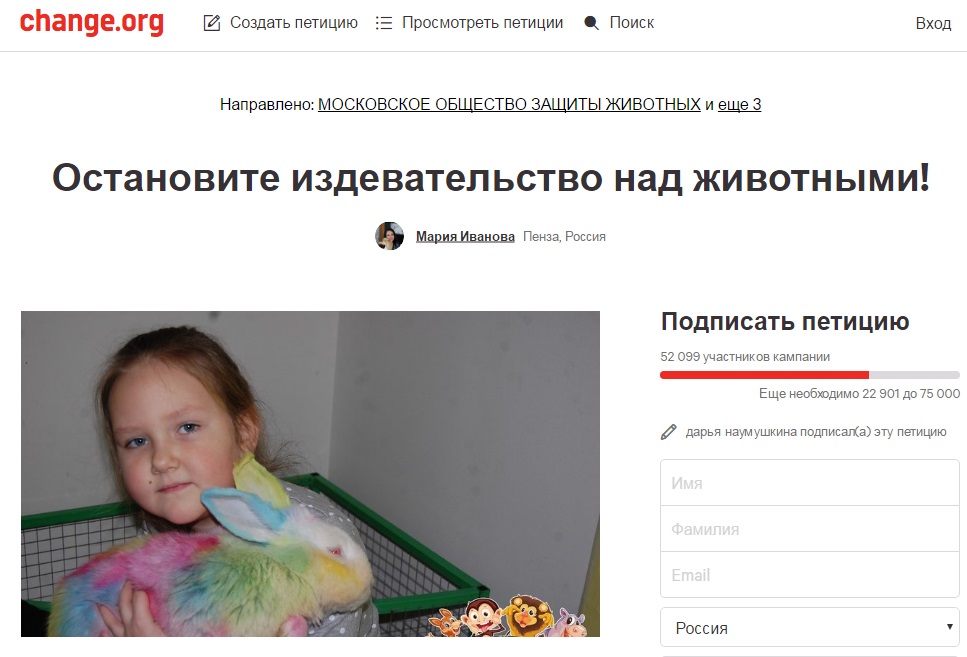Image resolution: width=967 pixels, height=657 pixels.
Task: Click the change.org logo
Action: (92, 22)
